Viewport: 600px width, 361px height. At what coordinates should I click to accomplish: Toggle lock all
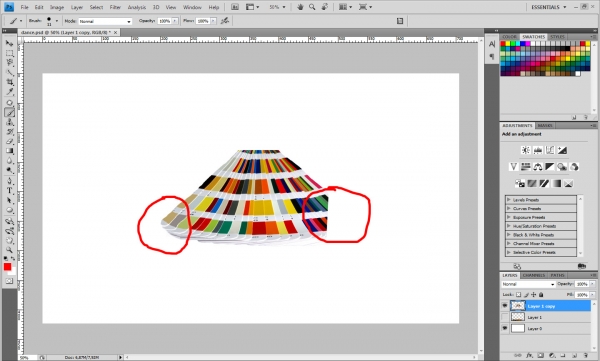pyautogui.click(x=541, y=295)
